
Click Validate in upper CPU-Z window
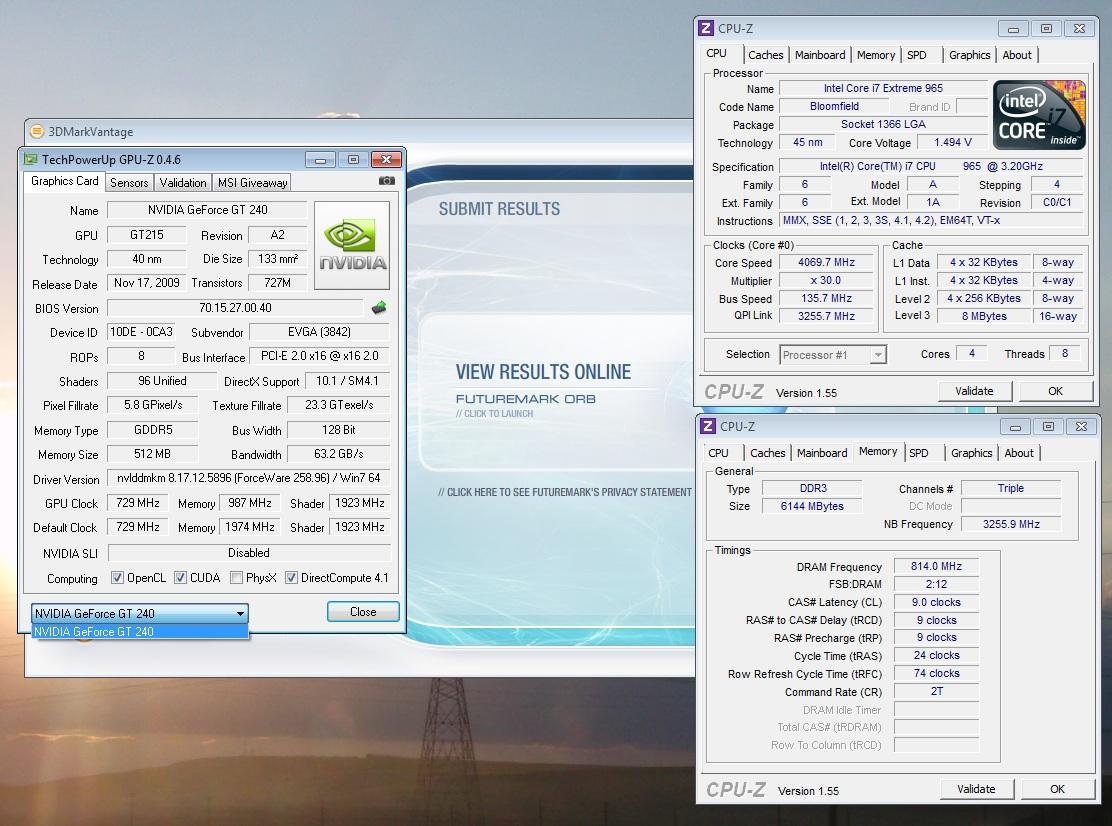point(974,391)
